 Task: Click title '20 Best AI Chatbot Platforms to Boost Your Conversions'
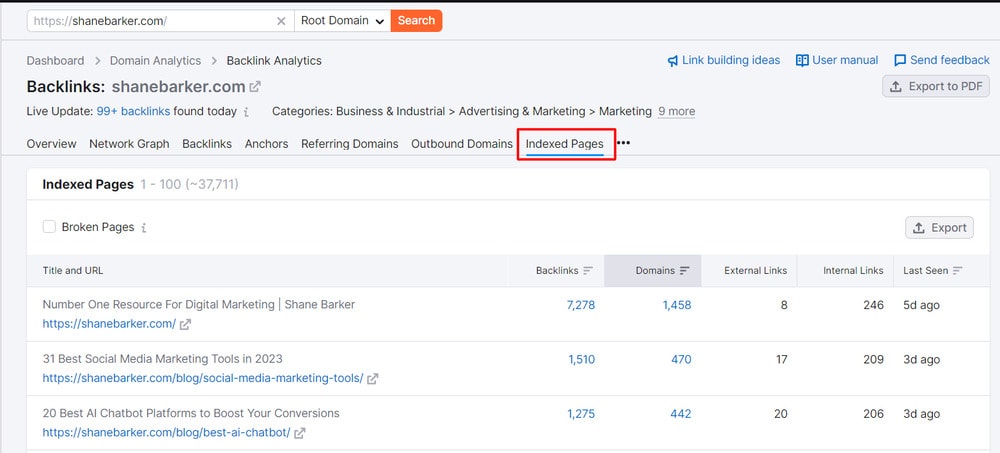click(191, 413)
